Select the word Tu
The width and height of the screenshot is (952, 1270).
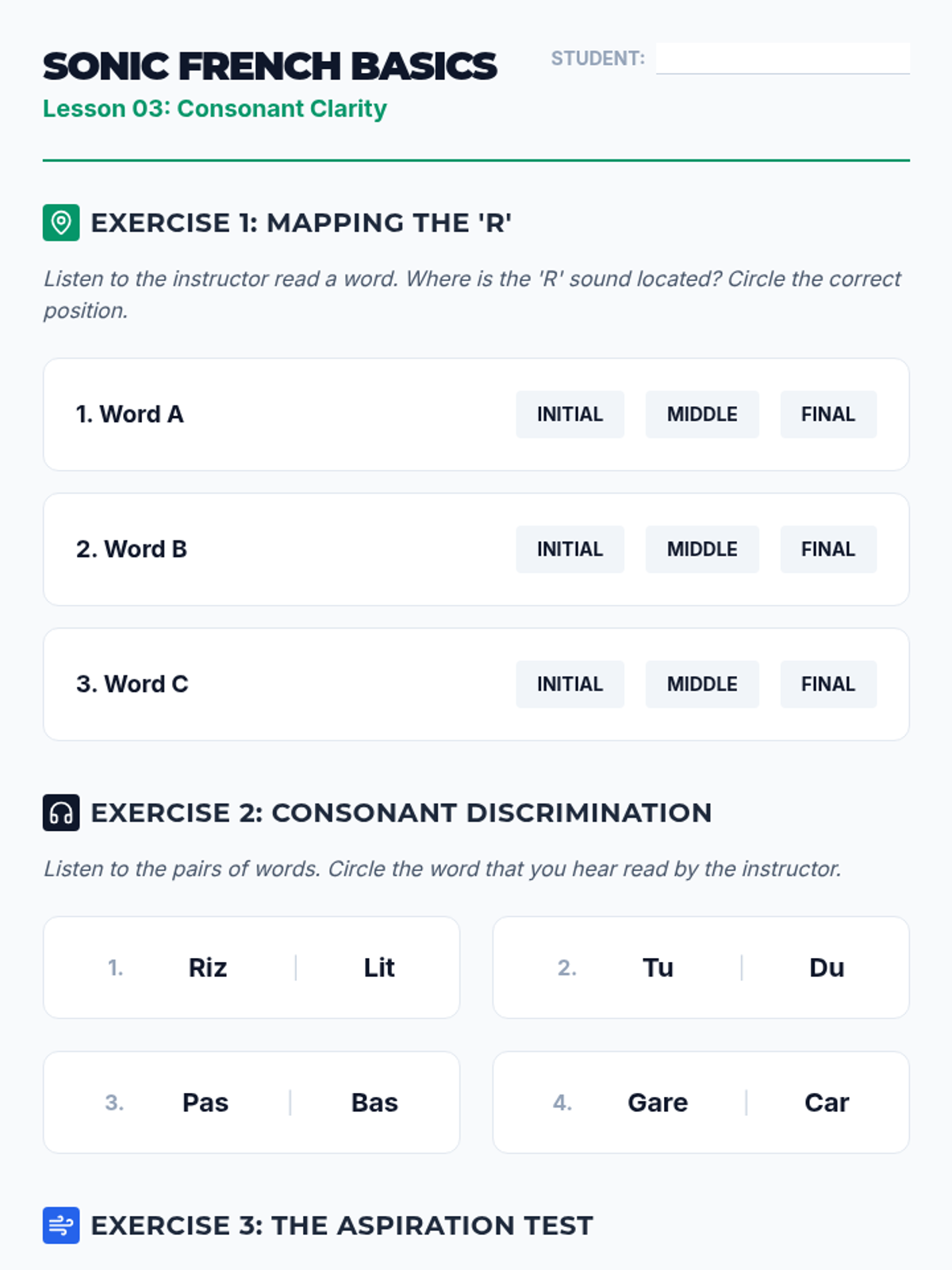point(658,968)
